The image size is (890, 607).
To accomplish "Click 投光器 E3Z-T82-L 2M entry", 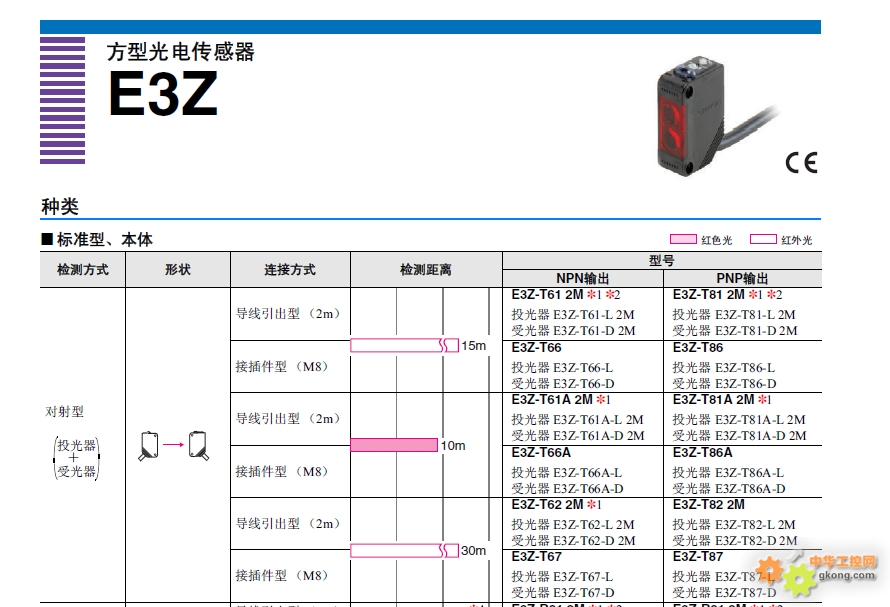I will (x=734, y=525).
